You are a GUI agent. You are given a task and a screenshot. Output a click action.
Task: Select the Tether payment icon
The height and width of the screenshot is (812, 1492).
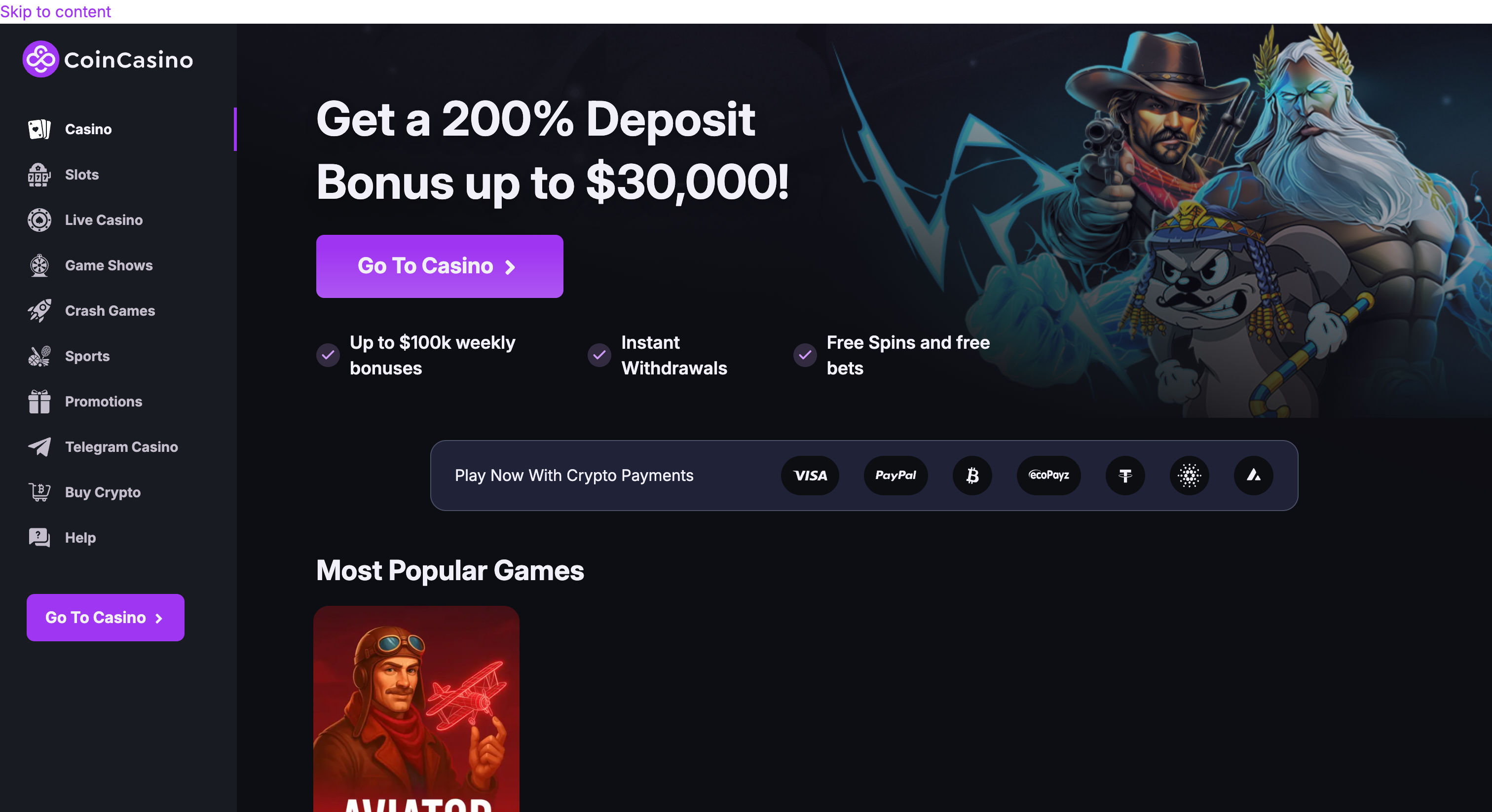pyautogui.click(x=1125, y=476)
